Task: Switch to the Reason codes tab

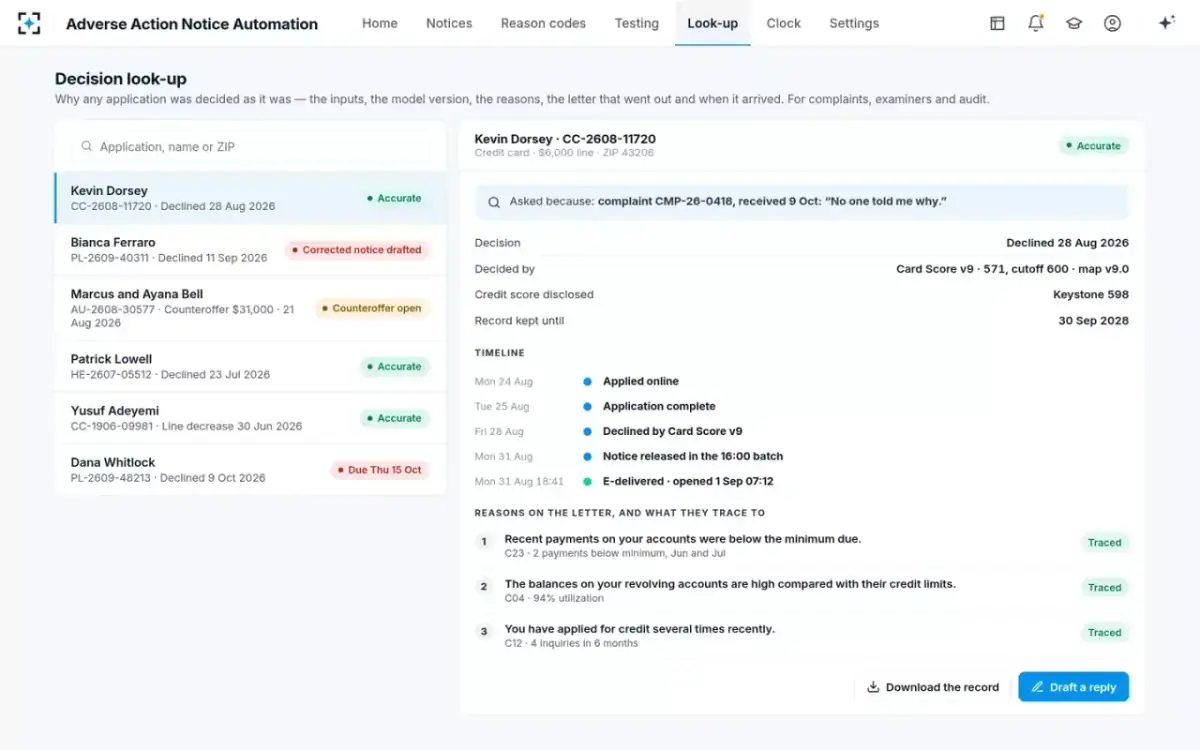Action: (x=543, y=23)
